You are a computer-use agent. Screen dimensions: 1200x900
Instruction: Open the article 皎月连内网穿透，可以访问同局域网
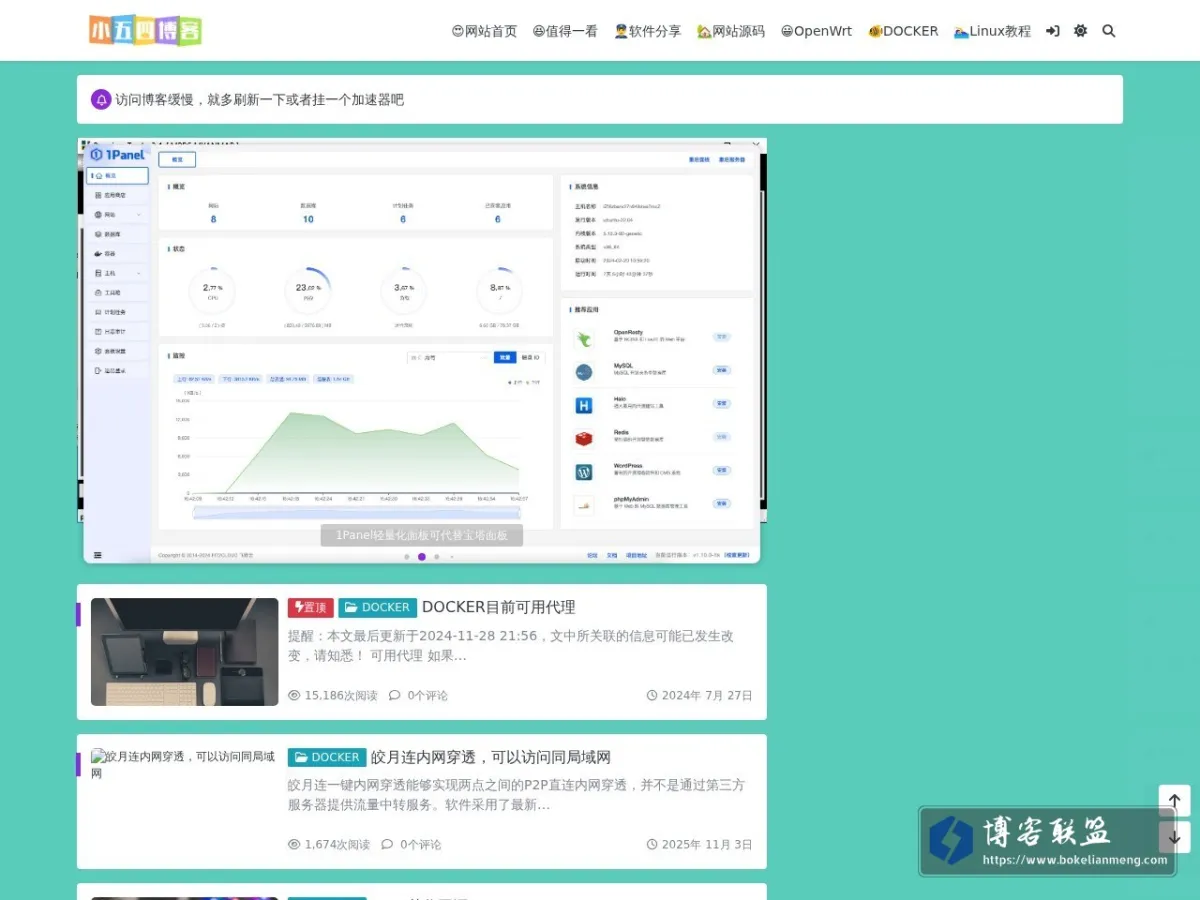[491, 757]
